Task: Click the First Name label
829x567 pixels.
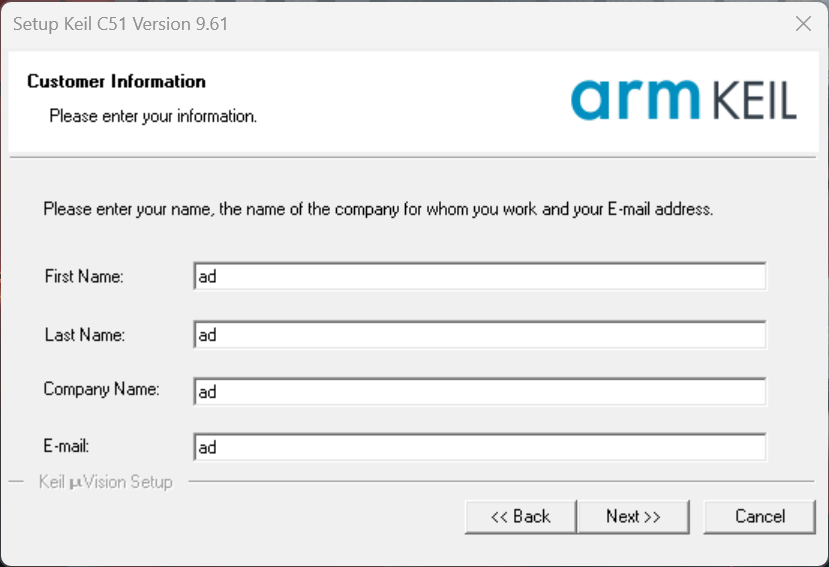Action: tap(84, 277)
